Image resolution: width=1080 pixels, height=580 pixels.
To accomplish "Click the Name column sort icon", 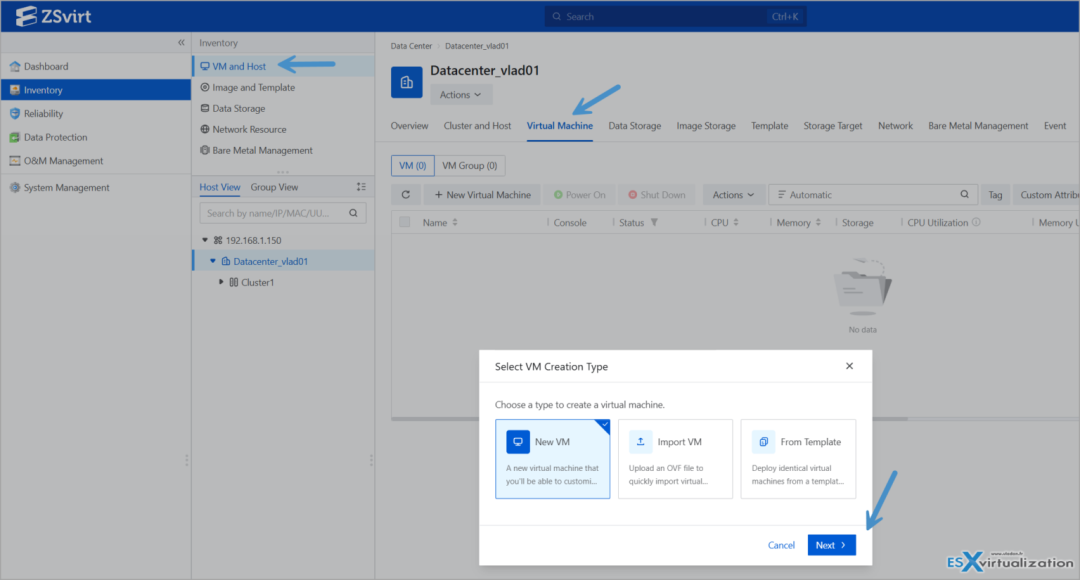I will tap(455, 222).
